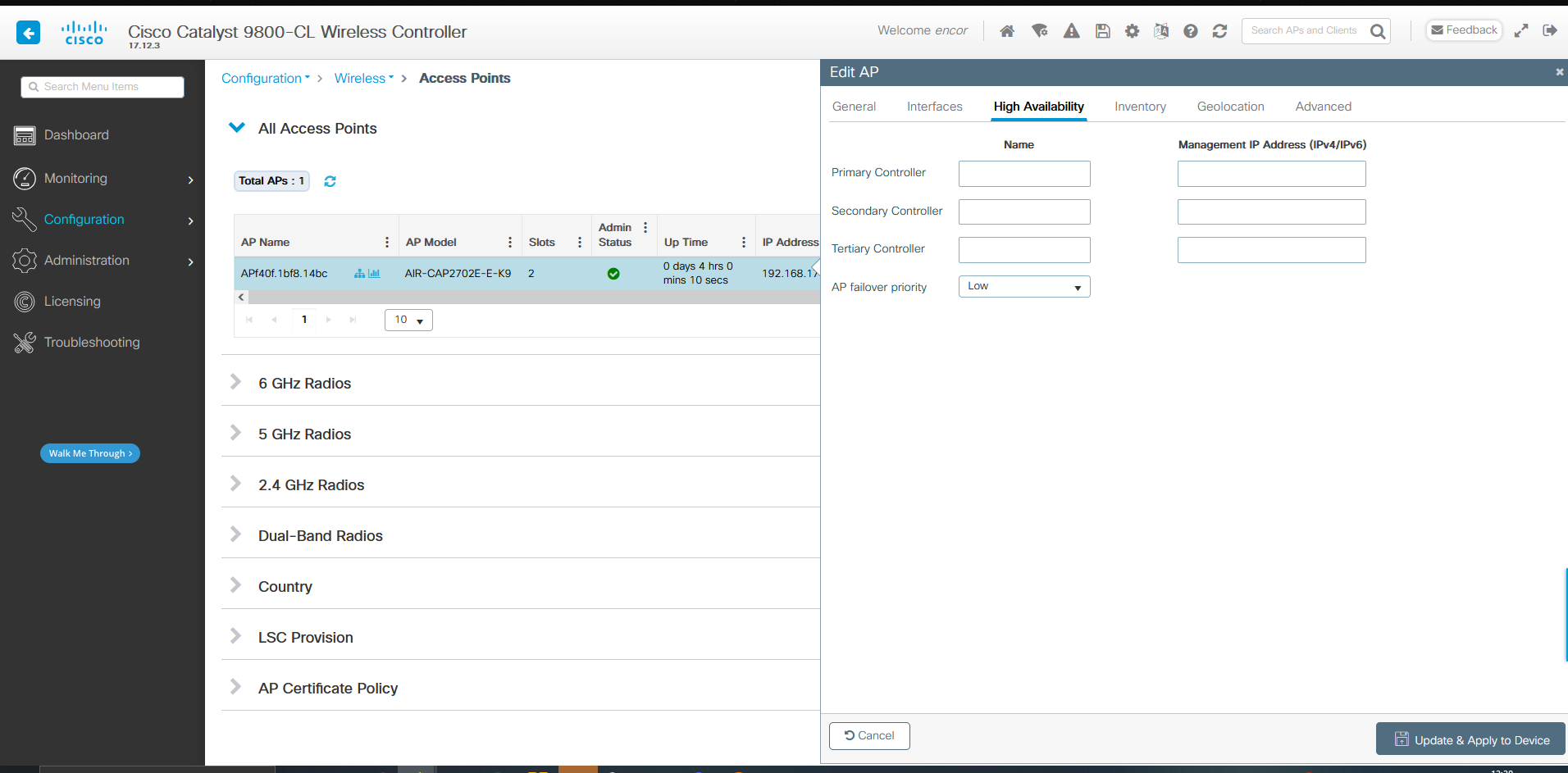The height and width of the screenshot is (773, 1568).
Task: Open Wireless breadcrumb dropdown
Action: click(364, 79)
